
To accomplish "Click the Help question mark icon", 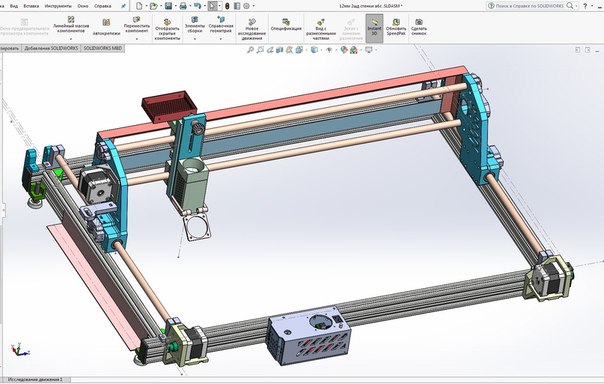I will pyautogui.click(x=585, y=6).
